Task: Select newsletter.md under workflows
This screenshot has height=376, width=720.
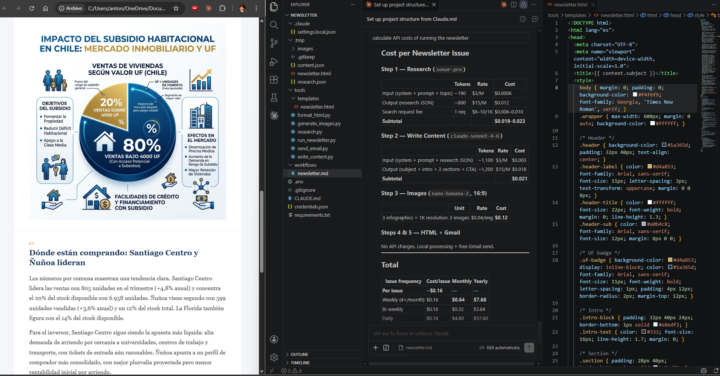Action: [x=312, y=174]
